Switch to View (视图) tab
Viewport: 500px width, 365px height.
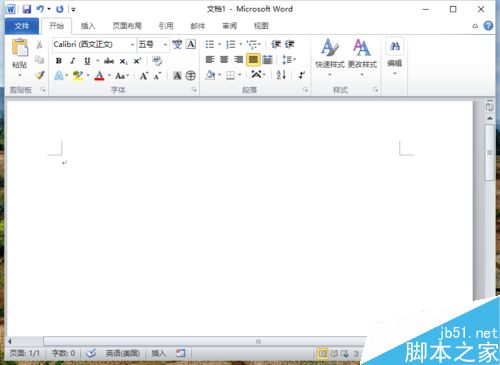[x=261, y=26]
